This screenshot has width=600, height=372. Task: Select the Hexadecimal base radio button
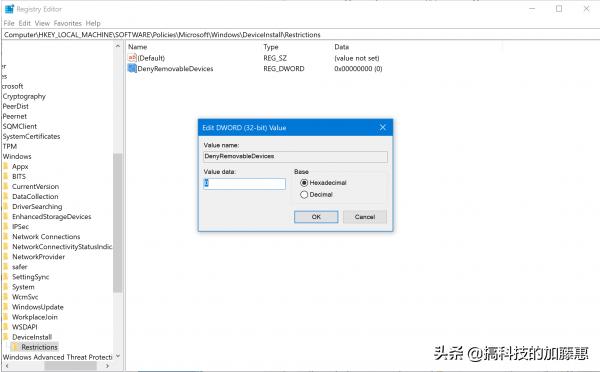304,183
